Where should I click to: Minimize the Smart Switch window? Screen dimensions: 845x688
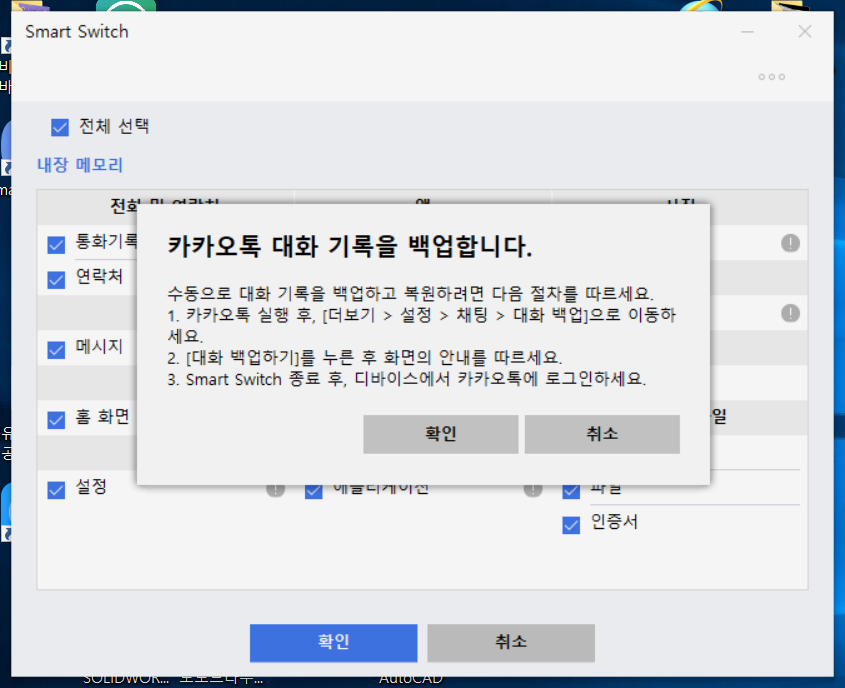click(x=747, y=32)
